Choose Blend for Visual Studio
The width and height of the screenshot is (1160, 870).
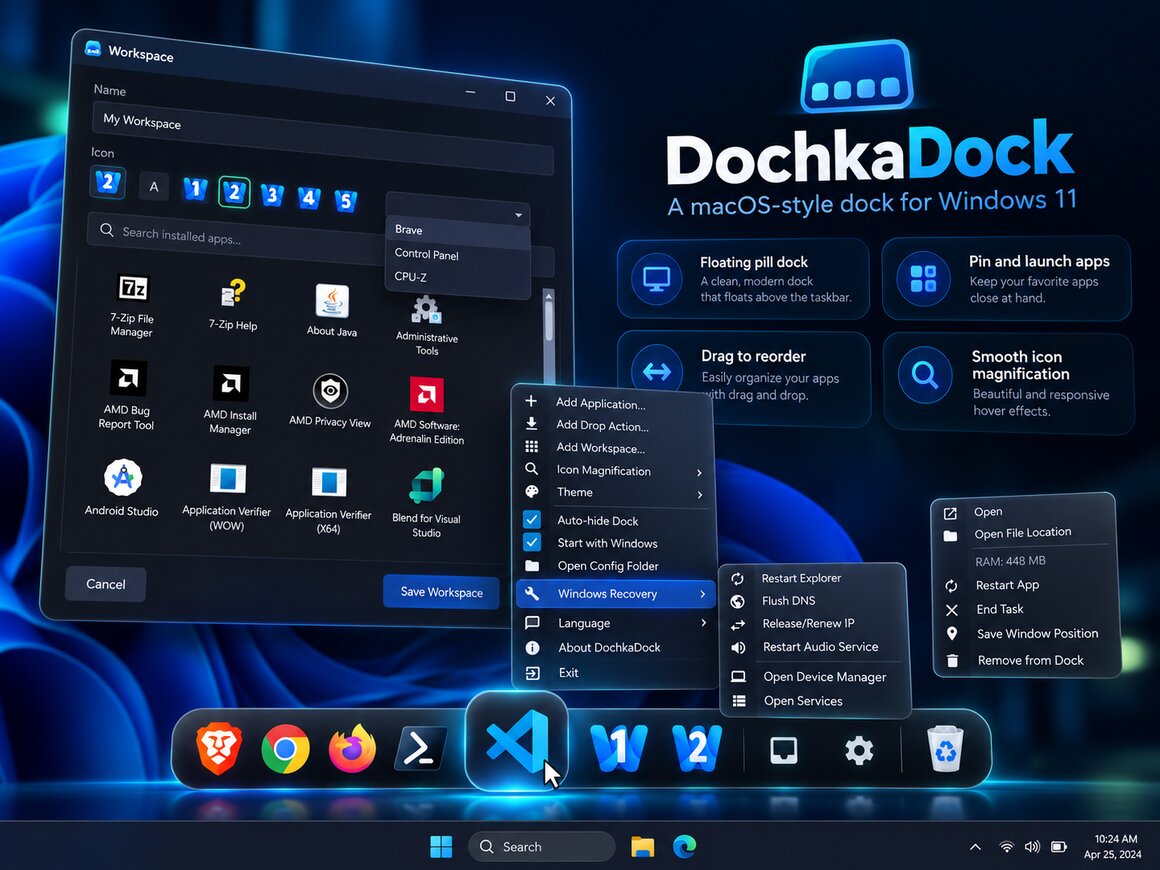(427, 503)
